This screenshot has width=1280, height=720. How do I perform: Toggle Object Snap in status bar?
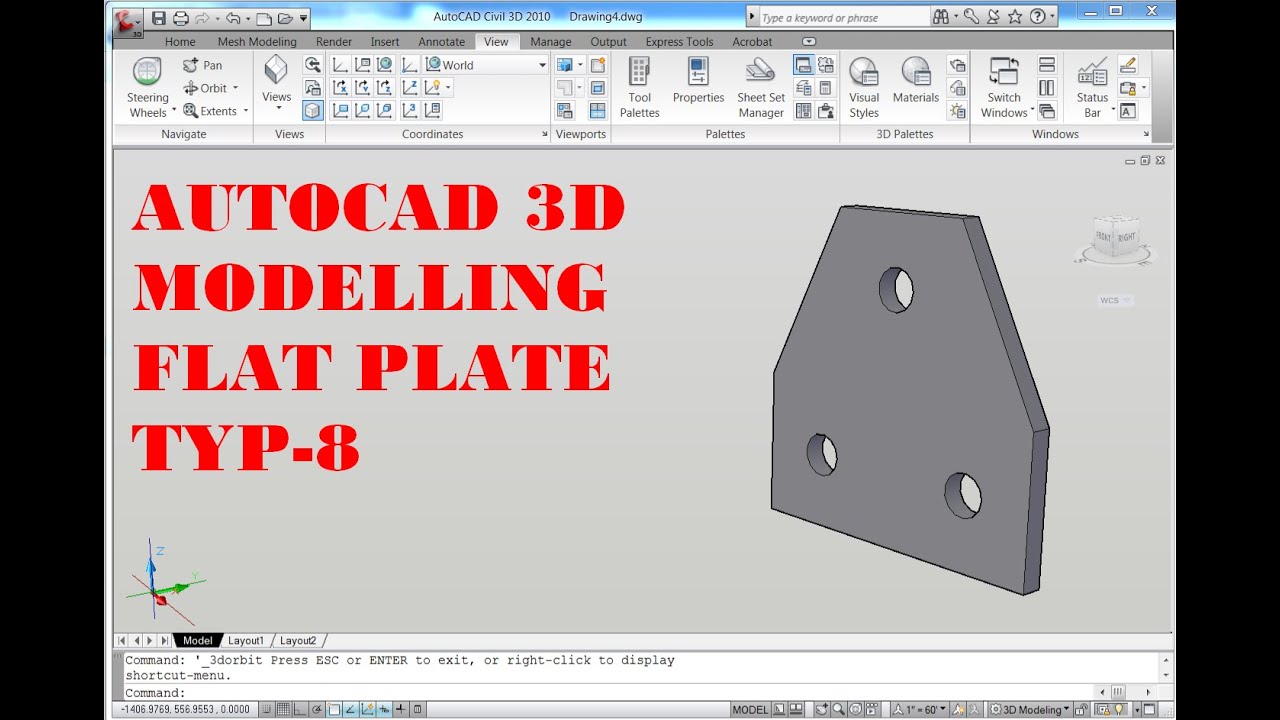click(x=334, y=710)
